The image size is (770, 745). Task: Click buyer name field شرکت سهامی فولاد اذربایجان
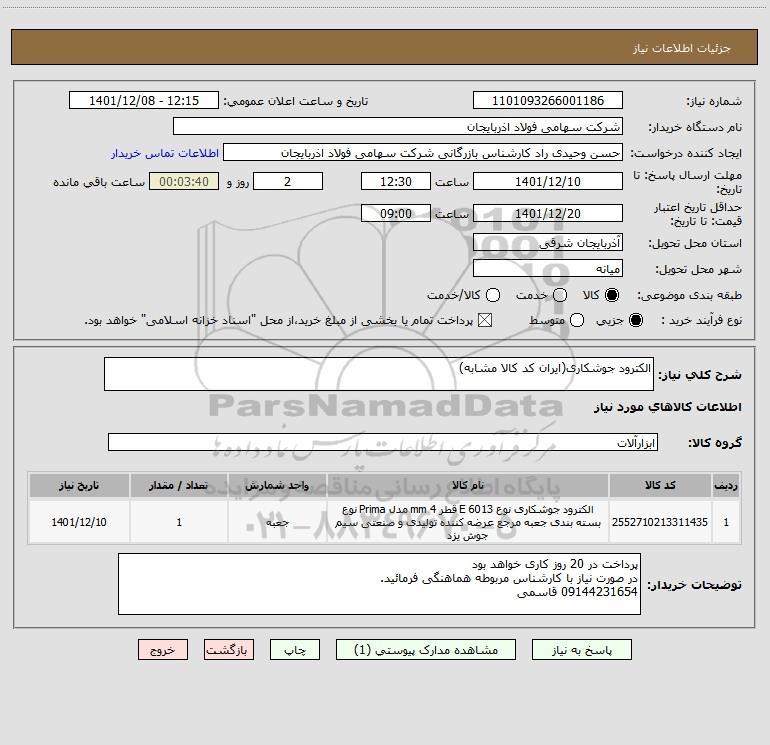pos(398,126)
